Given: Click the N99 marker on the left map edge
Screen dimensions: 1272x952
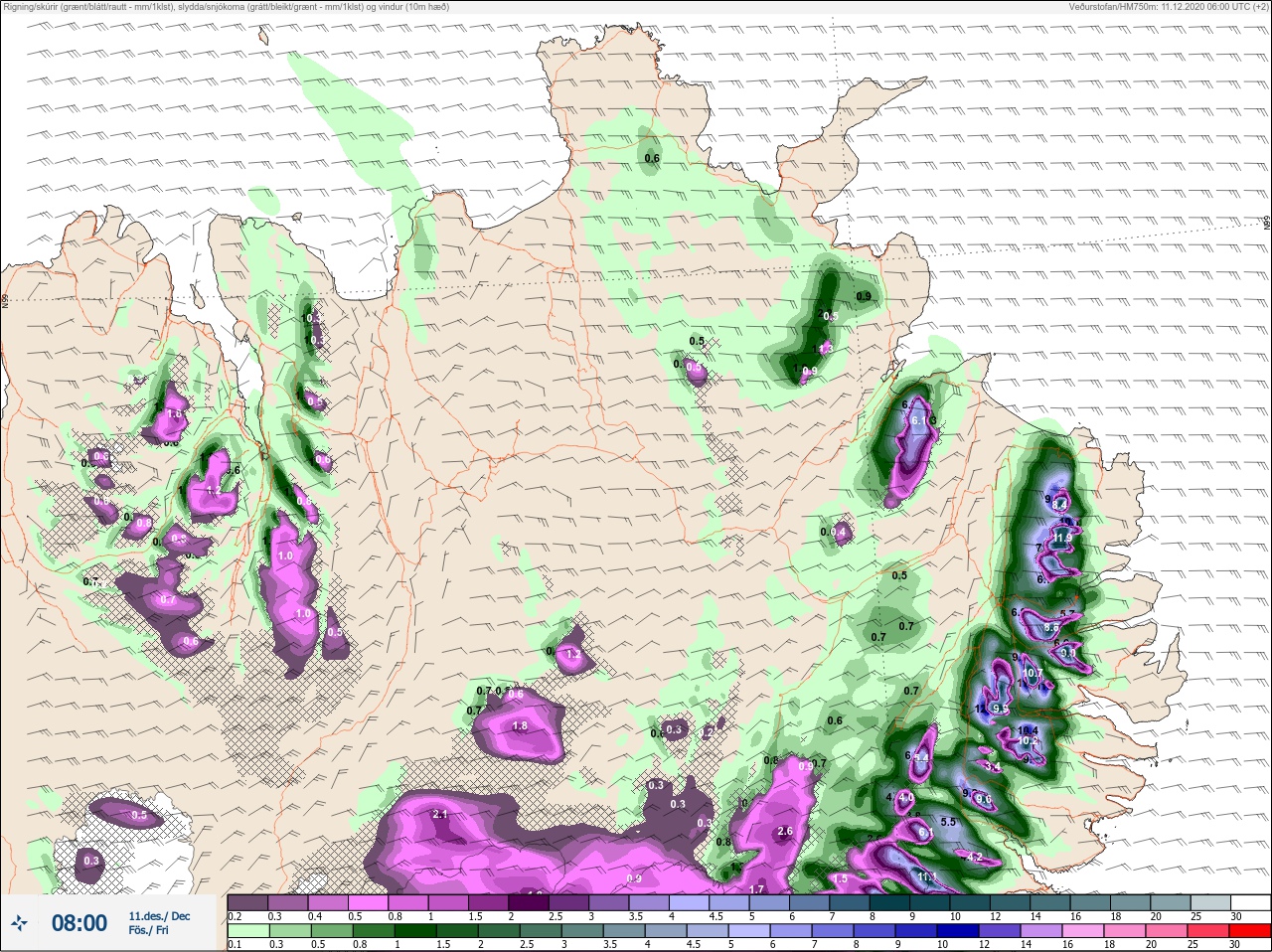Looking at the screenshot, I should (x=5, y=299).
